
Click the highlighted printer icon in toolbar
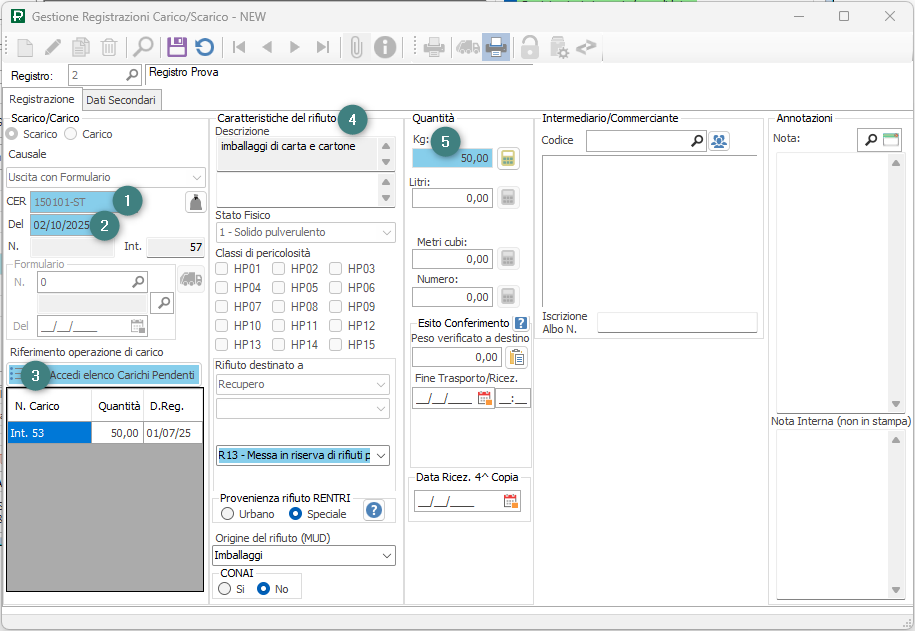coord(495,47)
